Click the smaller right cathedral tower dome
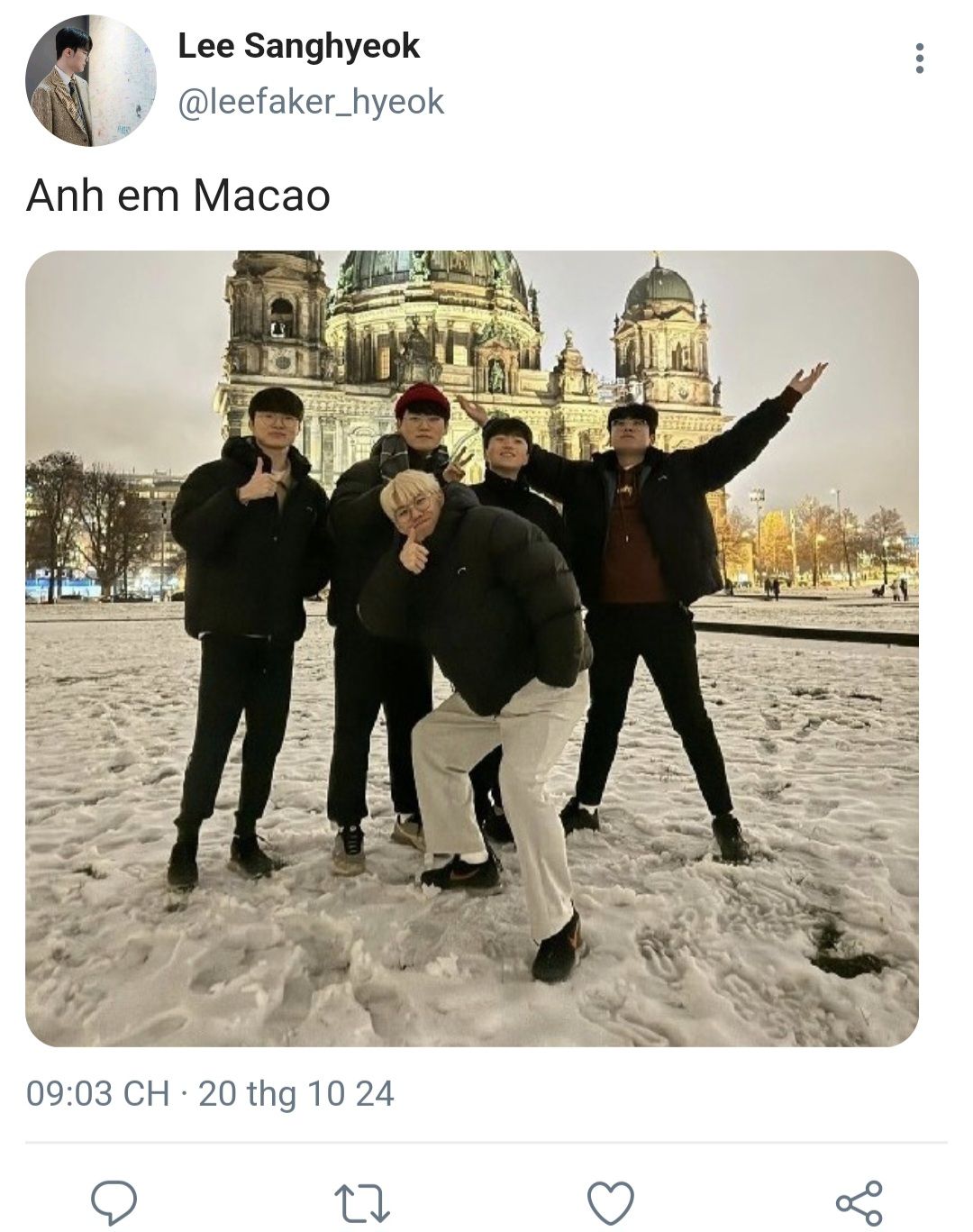Image resolution: width=973 pixels, height=1232 pixels. tap(659, 287)
